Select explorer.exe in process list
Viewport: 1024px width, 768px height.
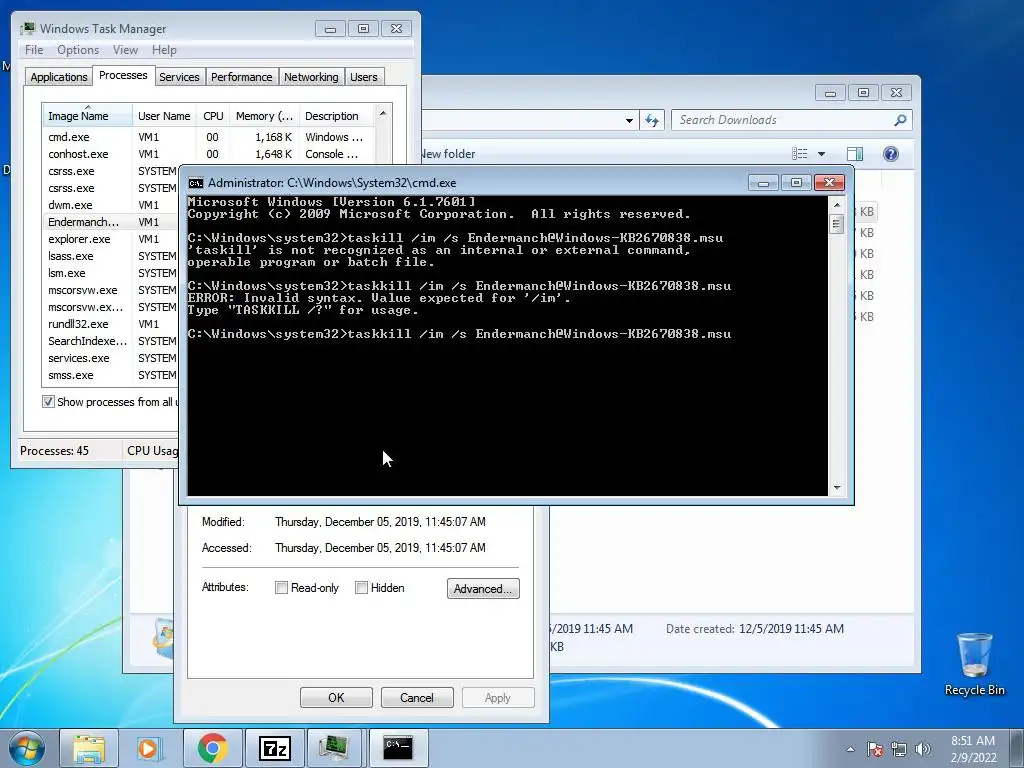(x=111, y=239)
